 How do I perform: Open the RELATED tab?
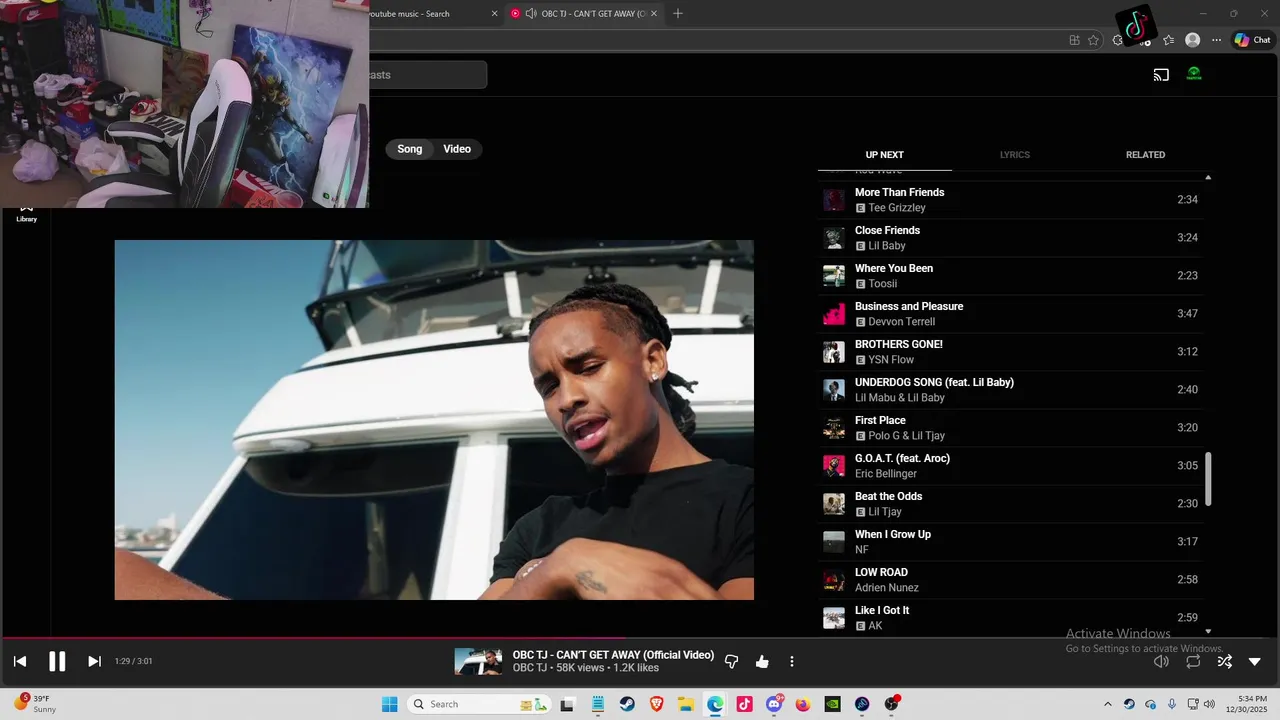pyautogui.click(x=1145, y=155)
